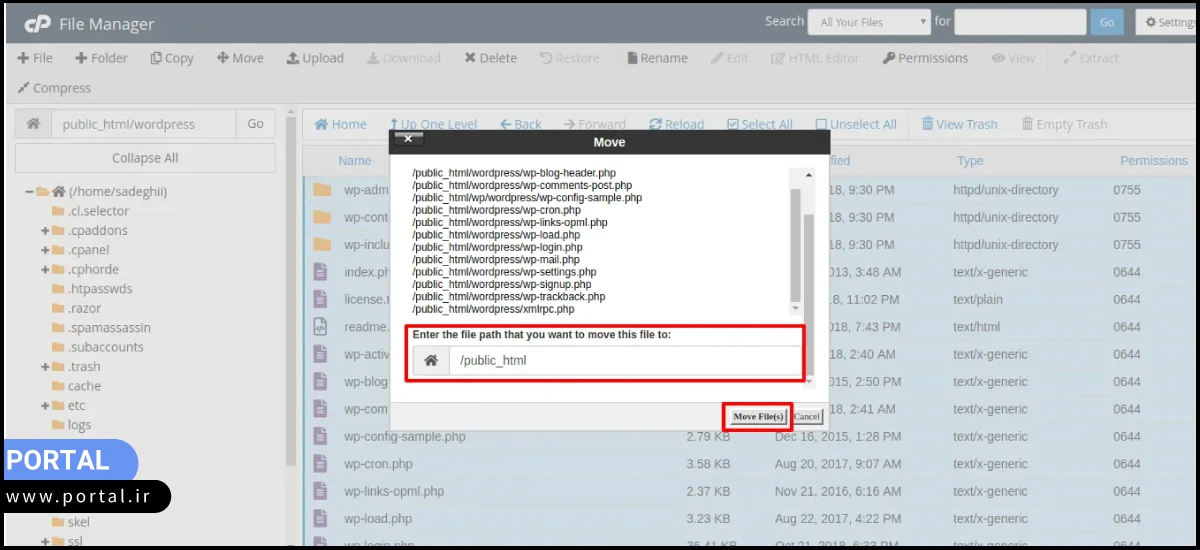Open the Edit toolbar item
The width and height of the screenshot is (1200, 550).
click(729, 58)
